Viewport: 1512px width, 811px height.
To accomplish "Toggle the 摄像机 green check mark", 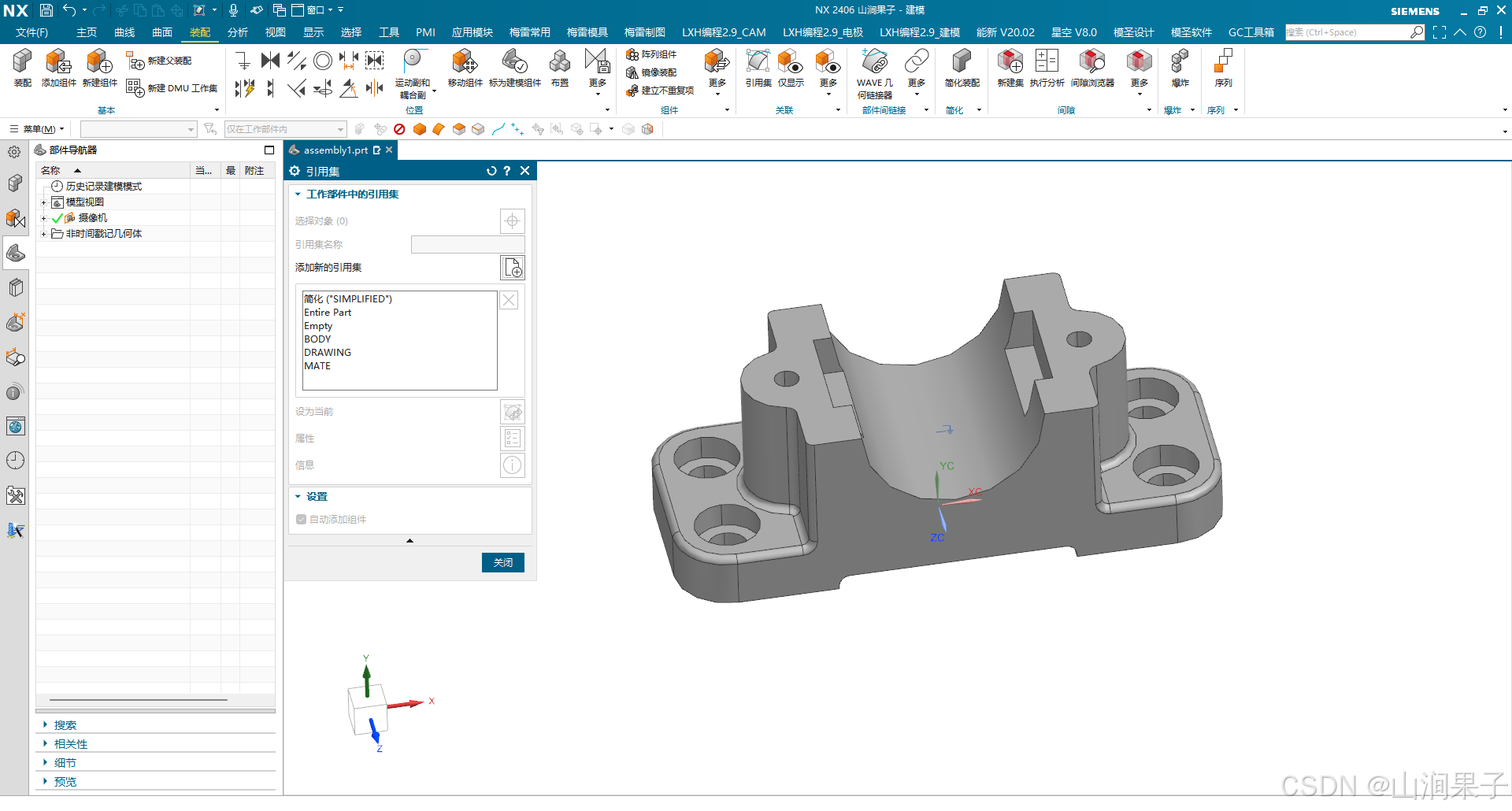I will tap(57, 218).
